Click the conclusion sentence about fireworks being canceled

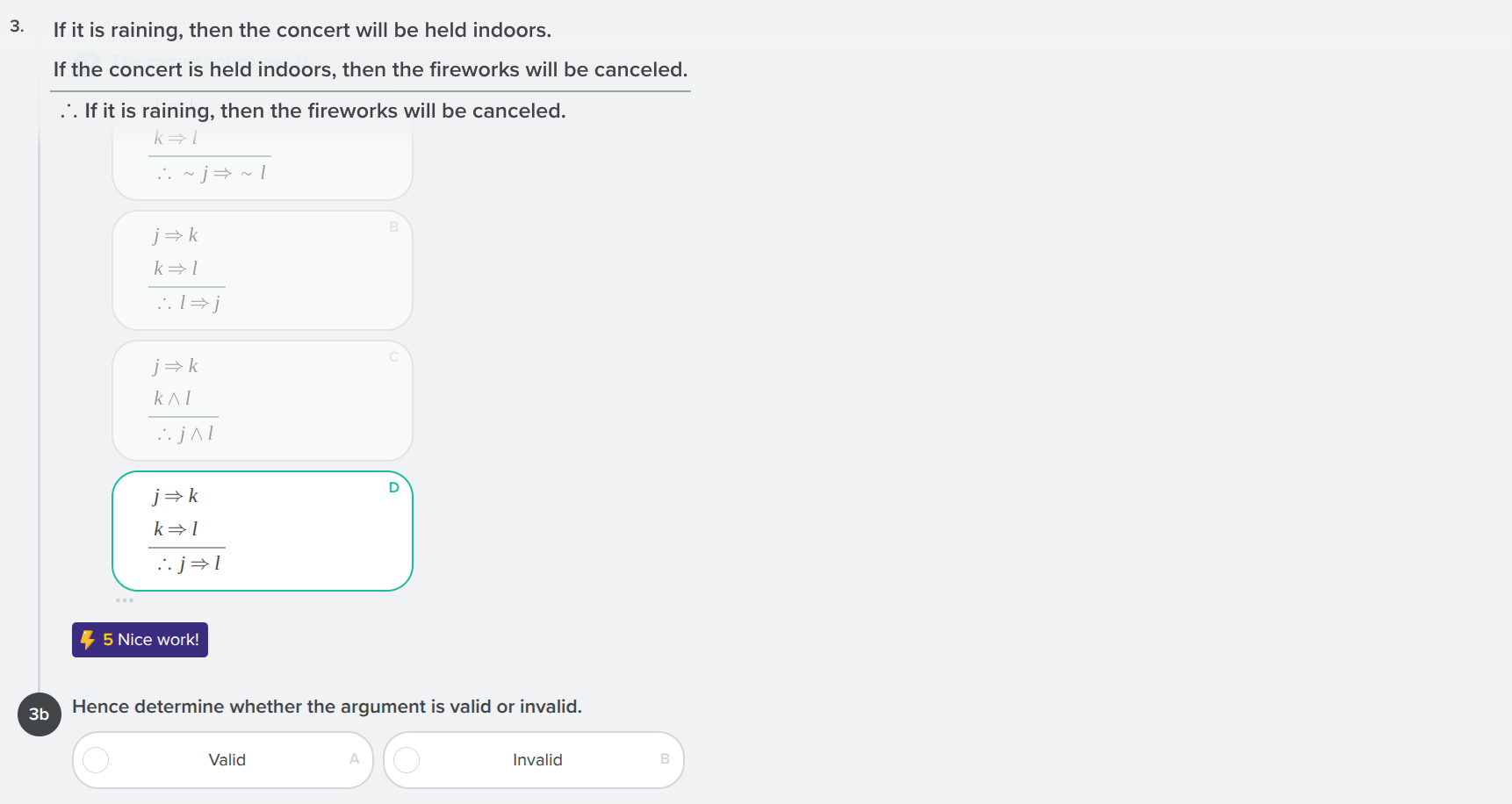325,111
